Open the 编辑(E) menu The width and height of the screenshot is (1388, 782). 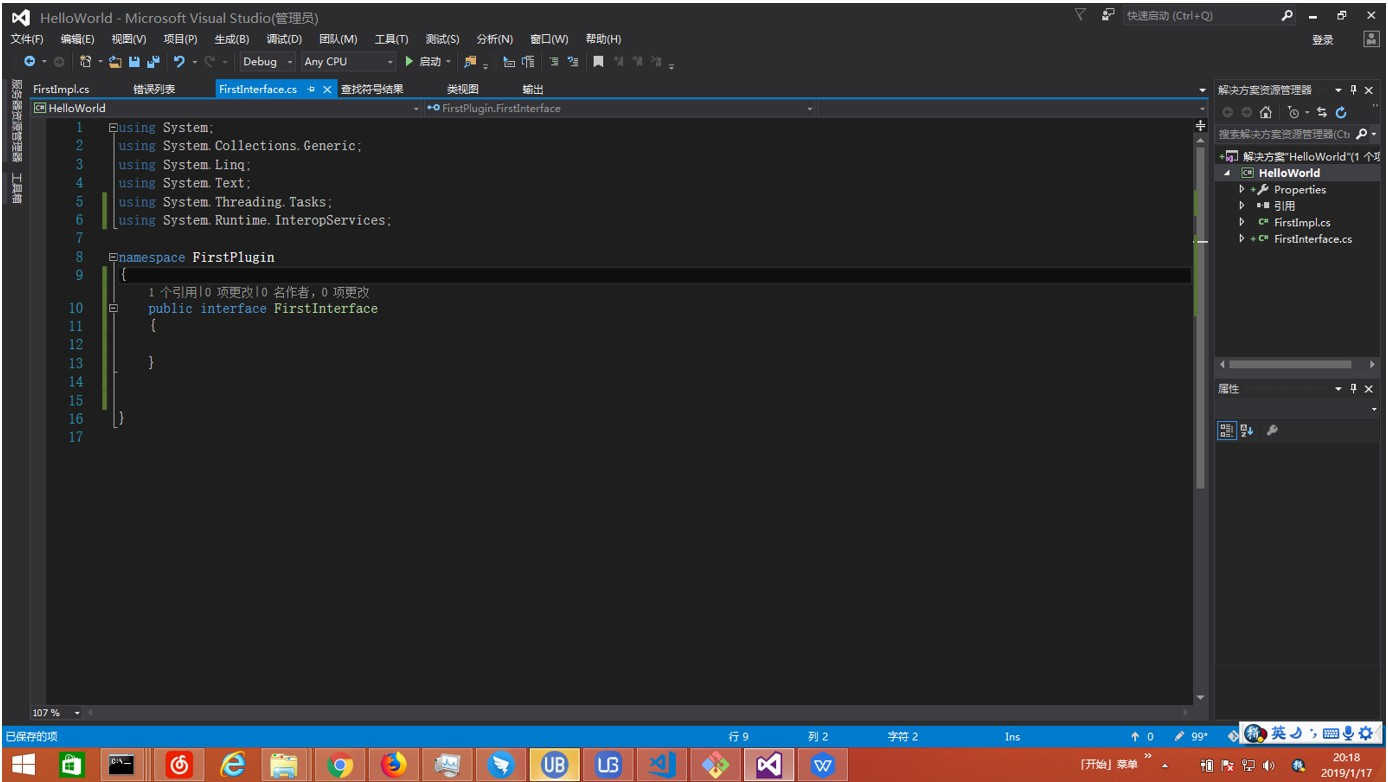pyautogui.click(x=77, y=39)
